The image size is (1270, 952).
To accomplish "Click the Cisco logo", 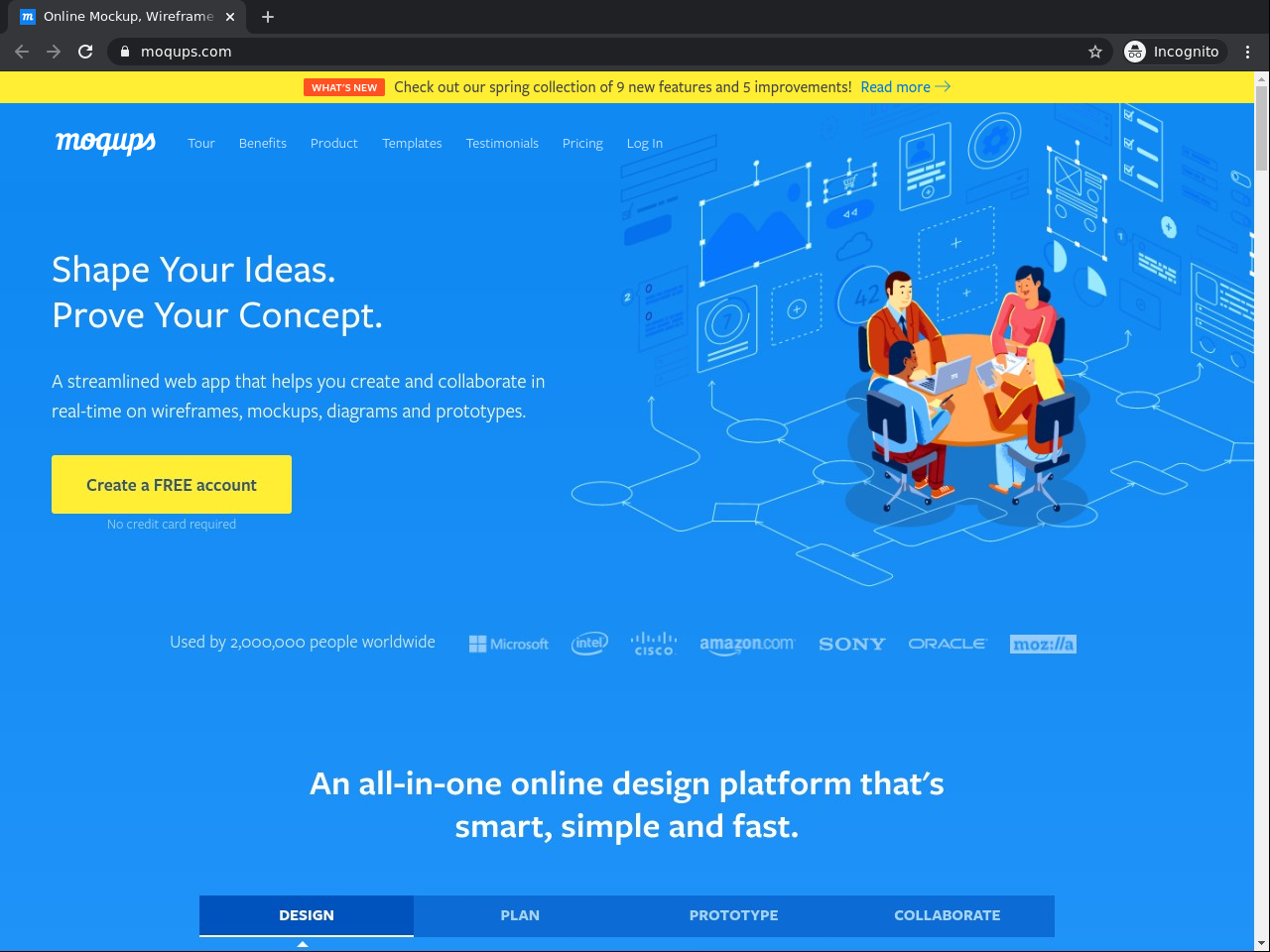I will point(654,644).
